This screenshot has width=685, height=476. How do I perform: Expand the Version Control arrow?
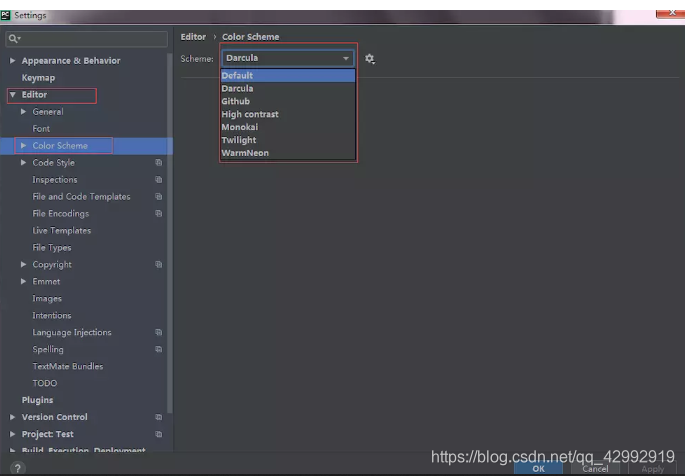pyautogui.click(x=13, y=417)
